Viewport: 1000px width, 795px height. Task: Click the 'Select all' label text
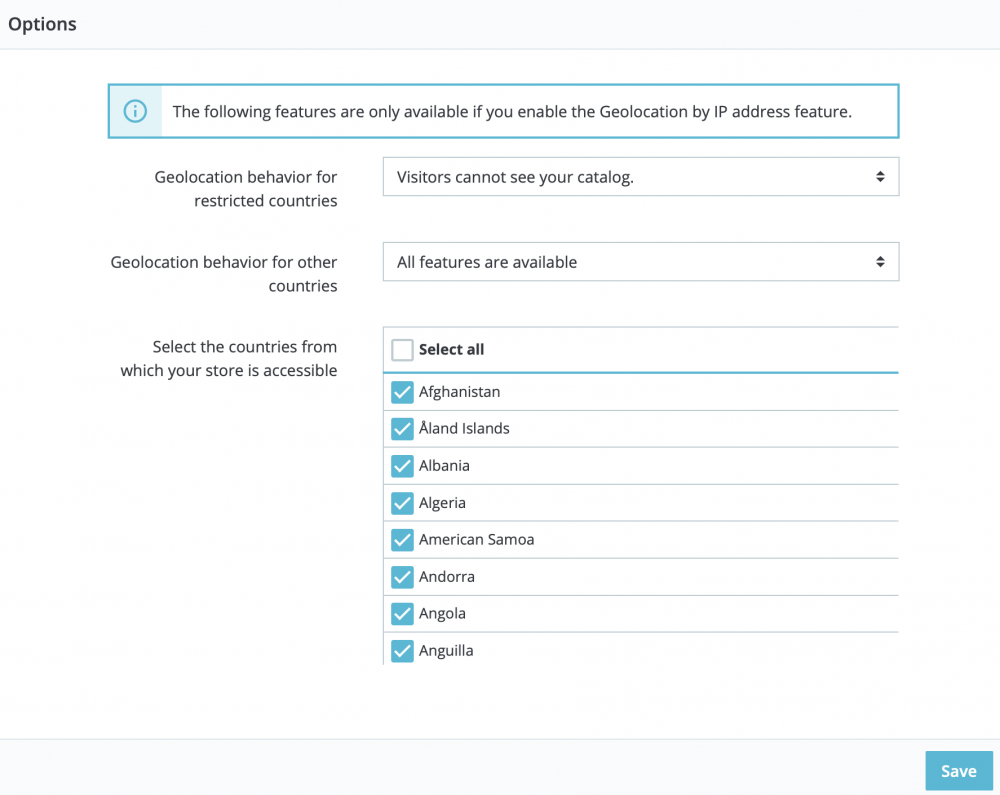click(x=451, y=350)
